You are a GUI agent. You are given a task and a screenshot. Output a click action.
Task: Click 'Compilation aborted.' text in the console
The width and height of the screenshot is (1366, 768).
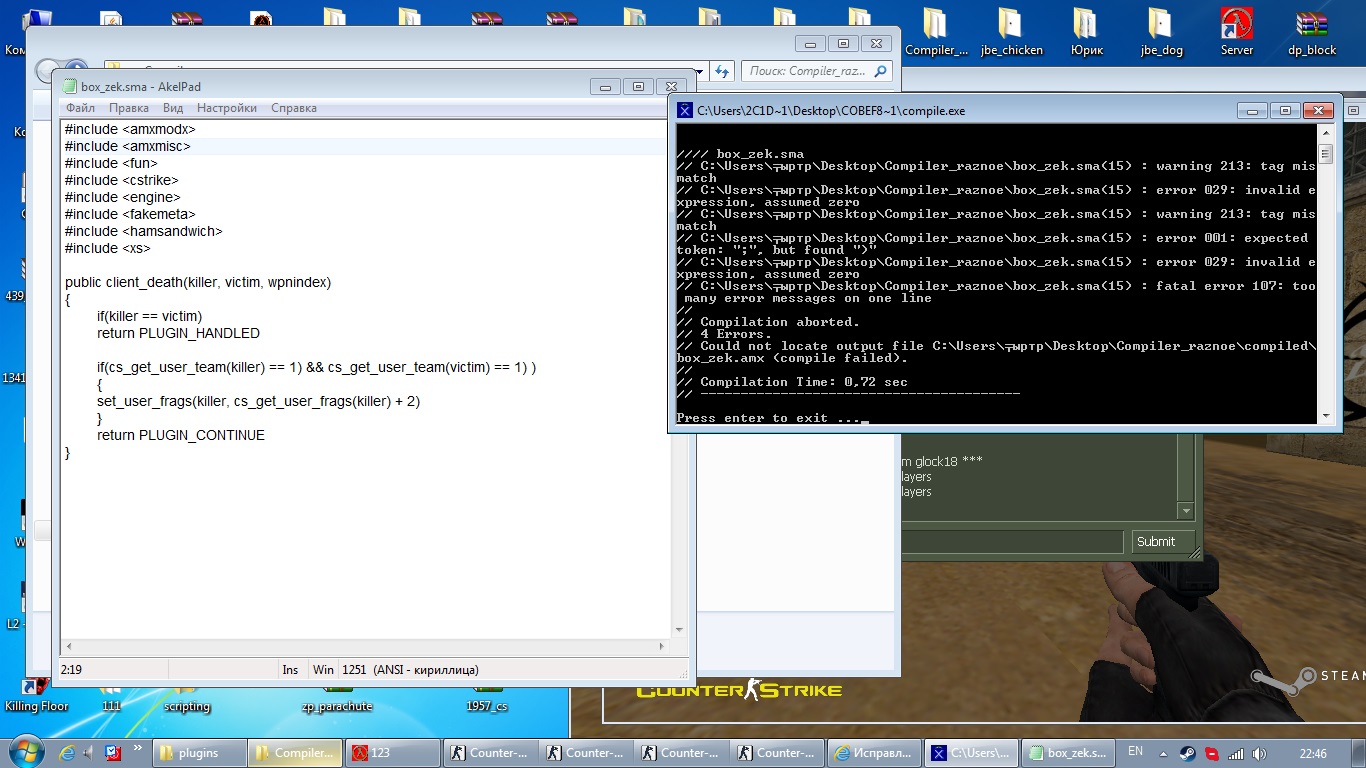point(779,322)
